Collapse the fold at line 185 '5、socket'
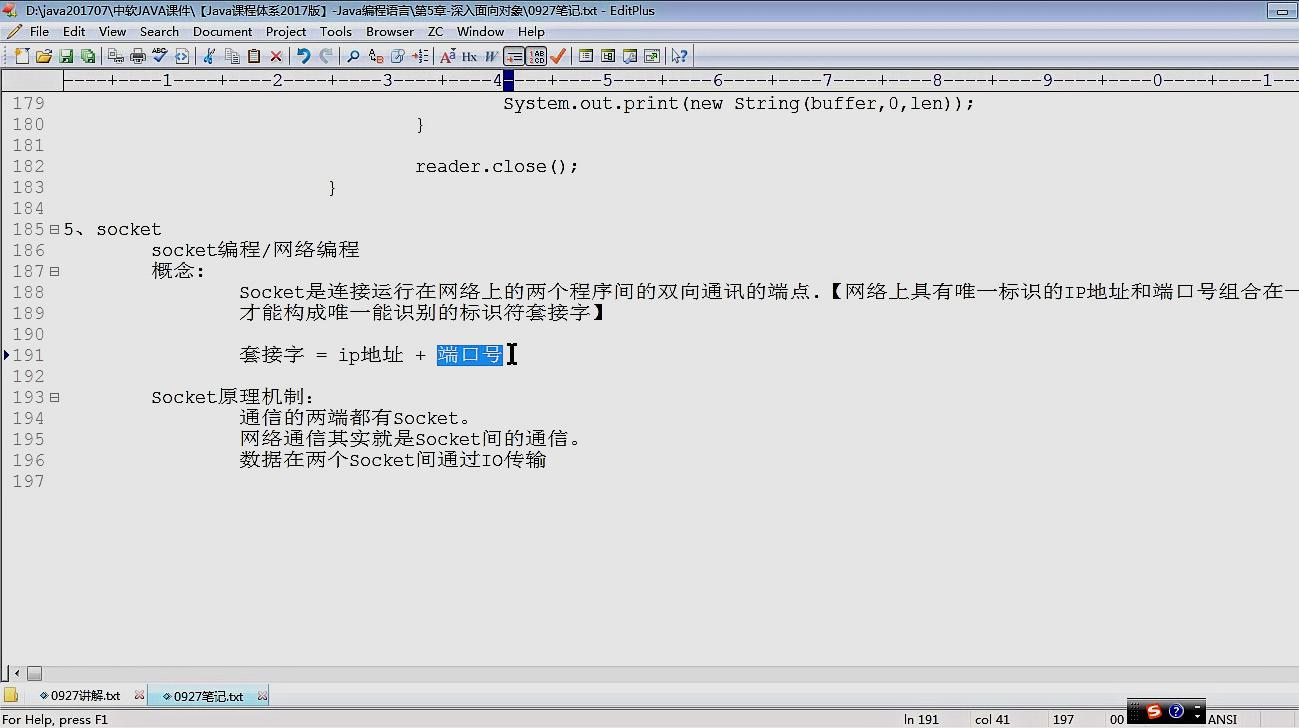This screenshot has width=1299, height=728. point(52,229)
